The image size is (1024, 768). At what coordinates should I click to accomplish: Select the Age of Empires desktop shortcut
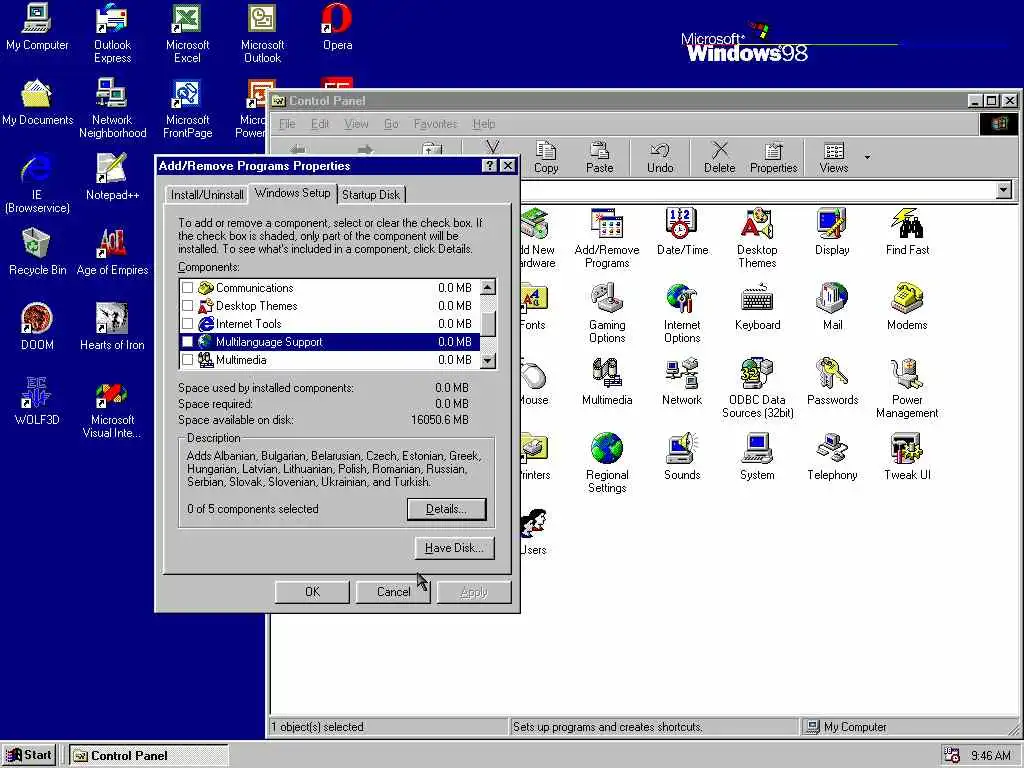[112, 251]
